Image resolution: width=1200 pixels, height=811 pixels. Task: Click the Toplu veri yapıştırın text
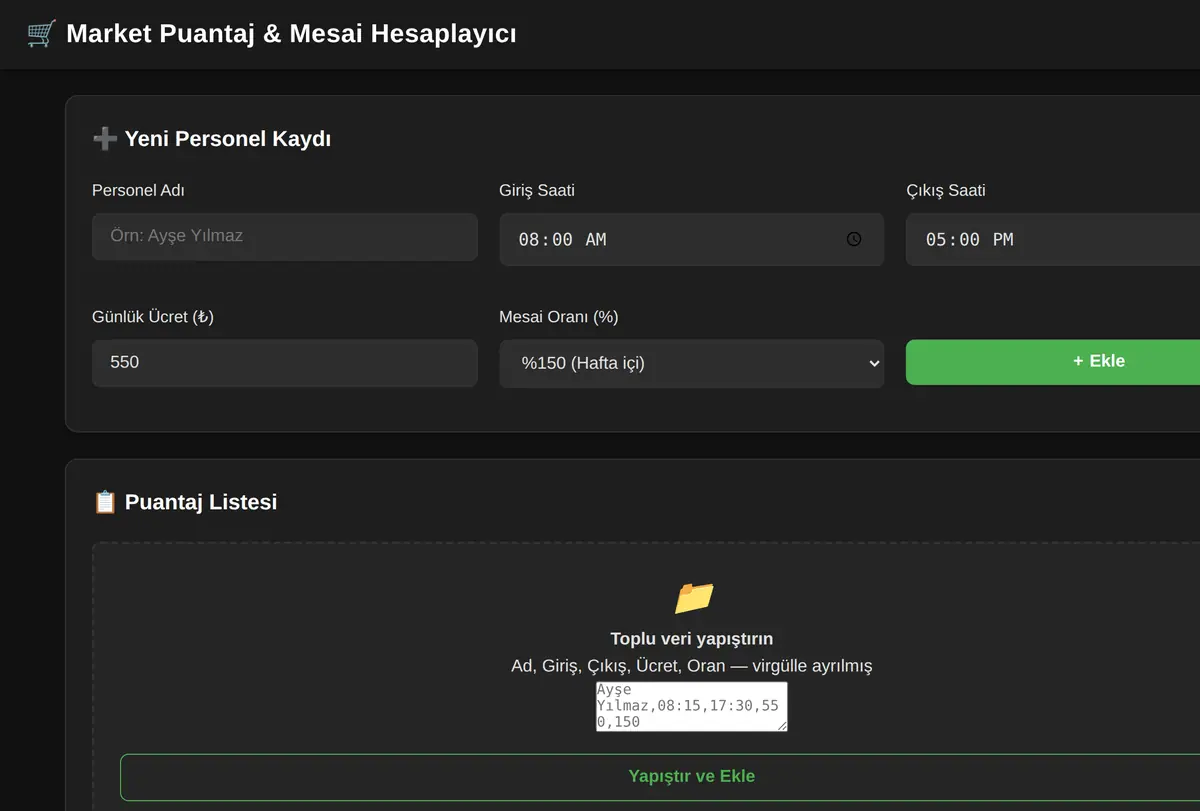tap(692, 639)
